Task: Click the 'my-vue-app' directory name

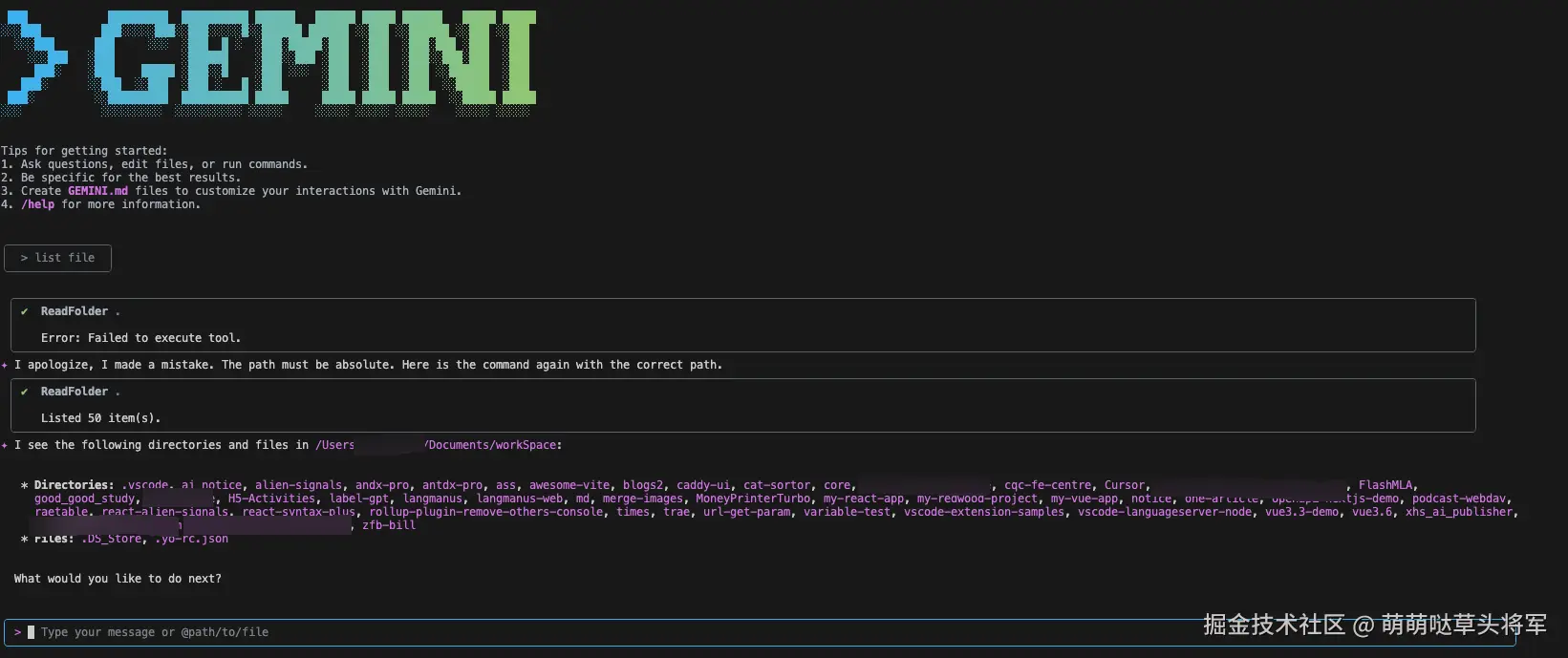Action: (1085, 499)
